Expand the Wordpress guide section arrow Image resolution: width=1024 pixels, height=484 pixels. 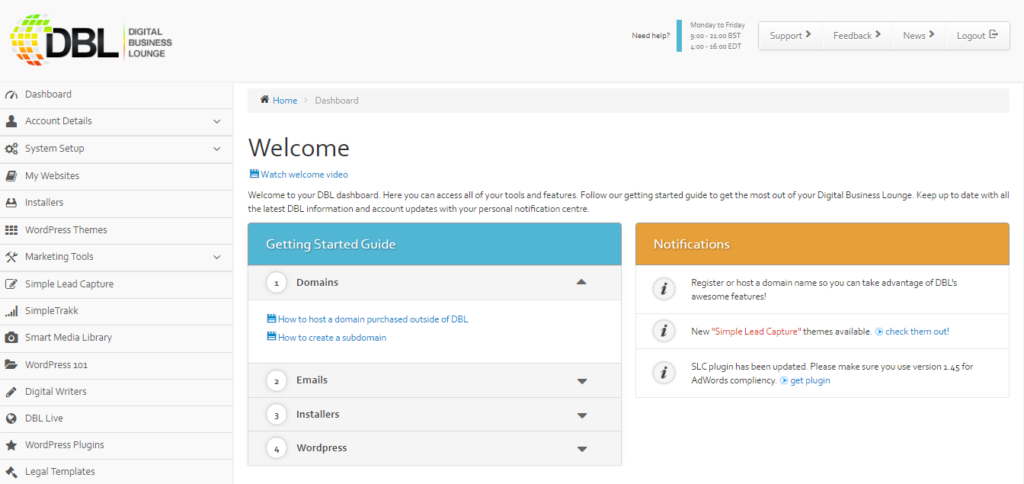[582, 449]
